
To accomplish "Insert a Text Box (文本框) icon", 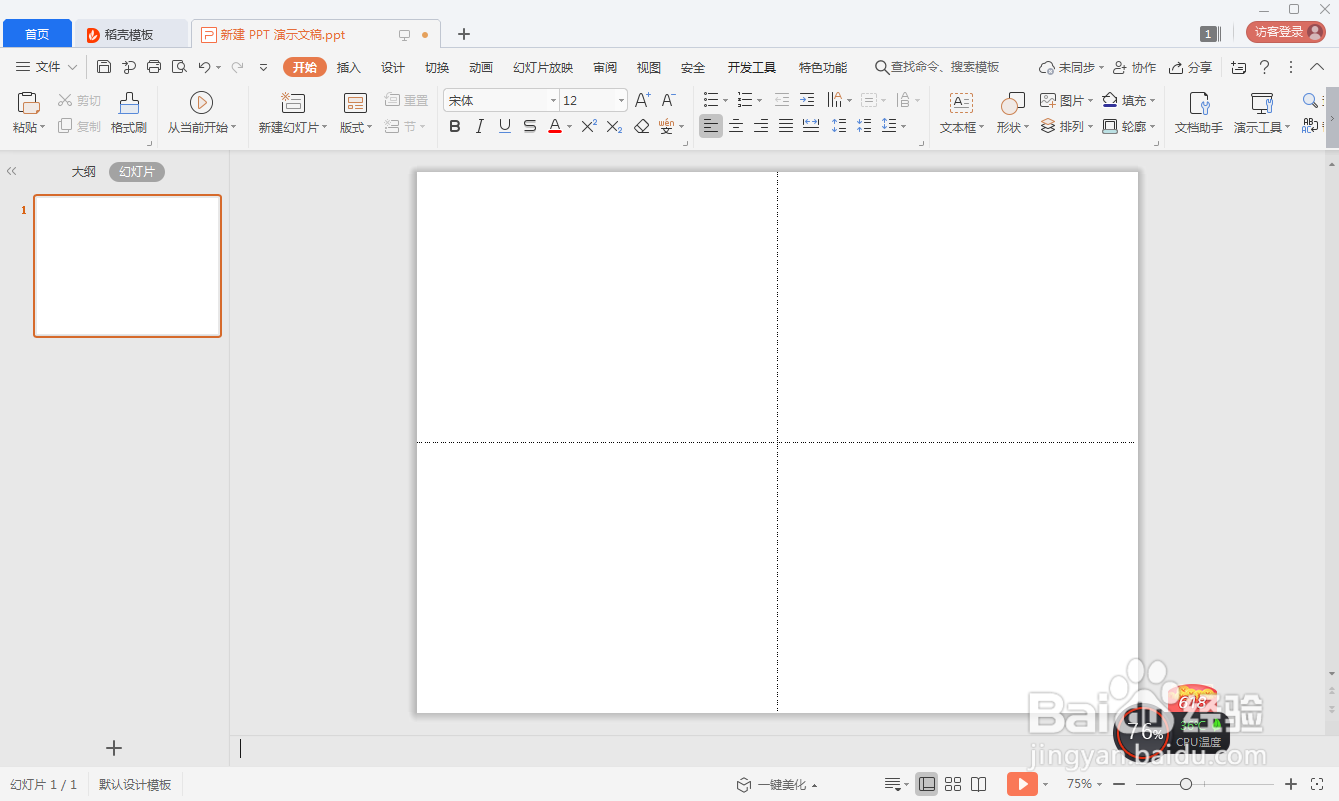I will [x=961, y=103].
